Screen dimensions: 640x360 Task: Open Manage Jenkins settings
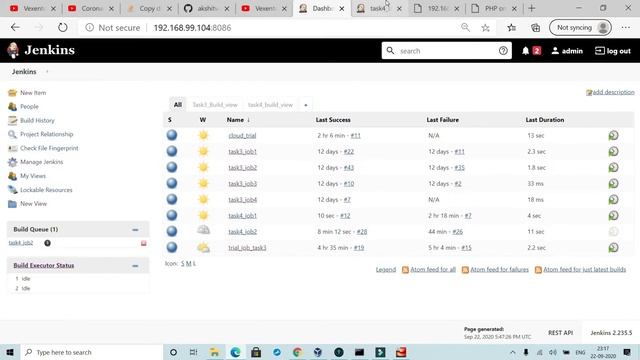click(x=42, y=162)
